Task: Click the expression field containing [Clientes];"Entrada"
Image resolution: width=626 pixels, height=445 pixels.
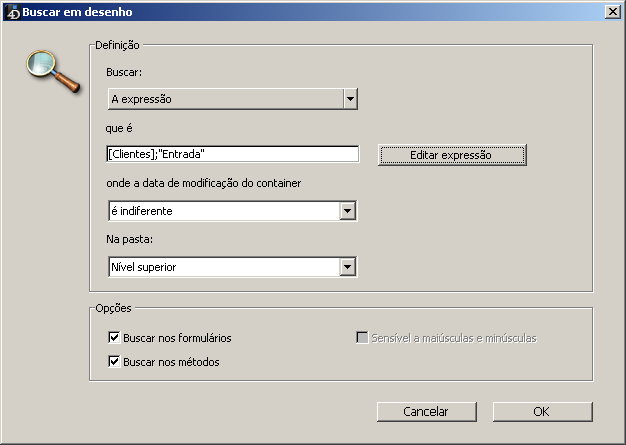Action: point(231,154)
